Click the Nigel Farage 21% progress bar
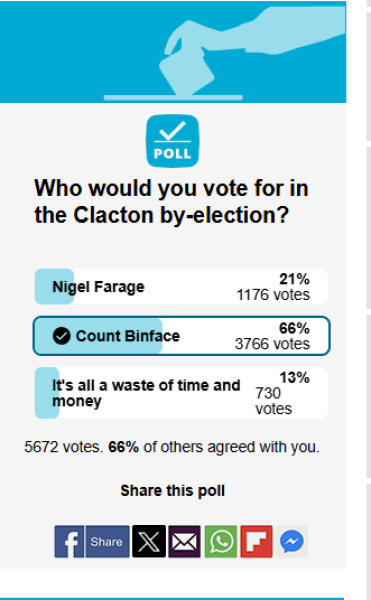The image size is (371, 600). [x=54, y=287]
